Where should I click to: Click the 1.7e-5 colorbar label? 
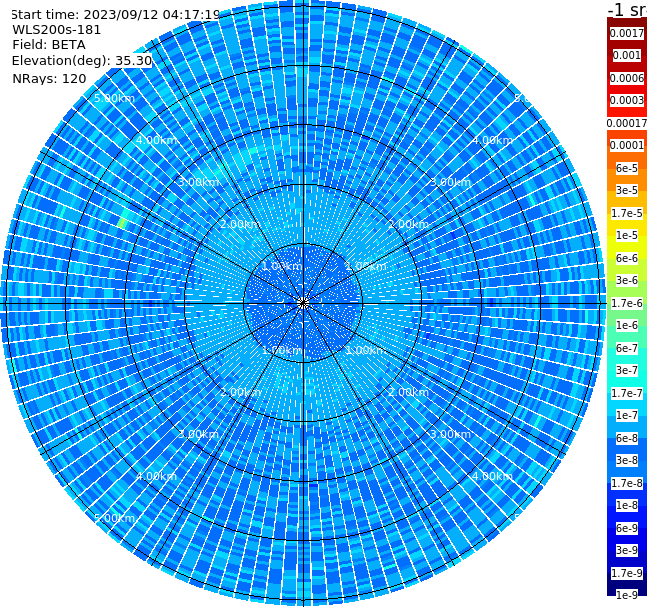coord(627,213)
